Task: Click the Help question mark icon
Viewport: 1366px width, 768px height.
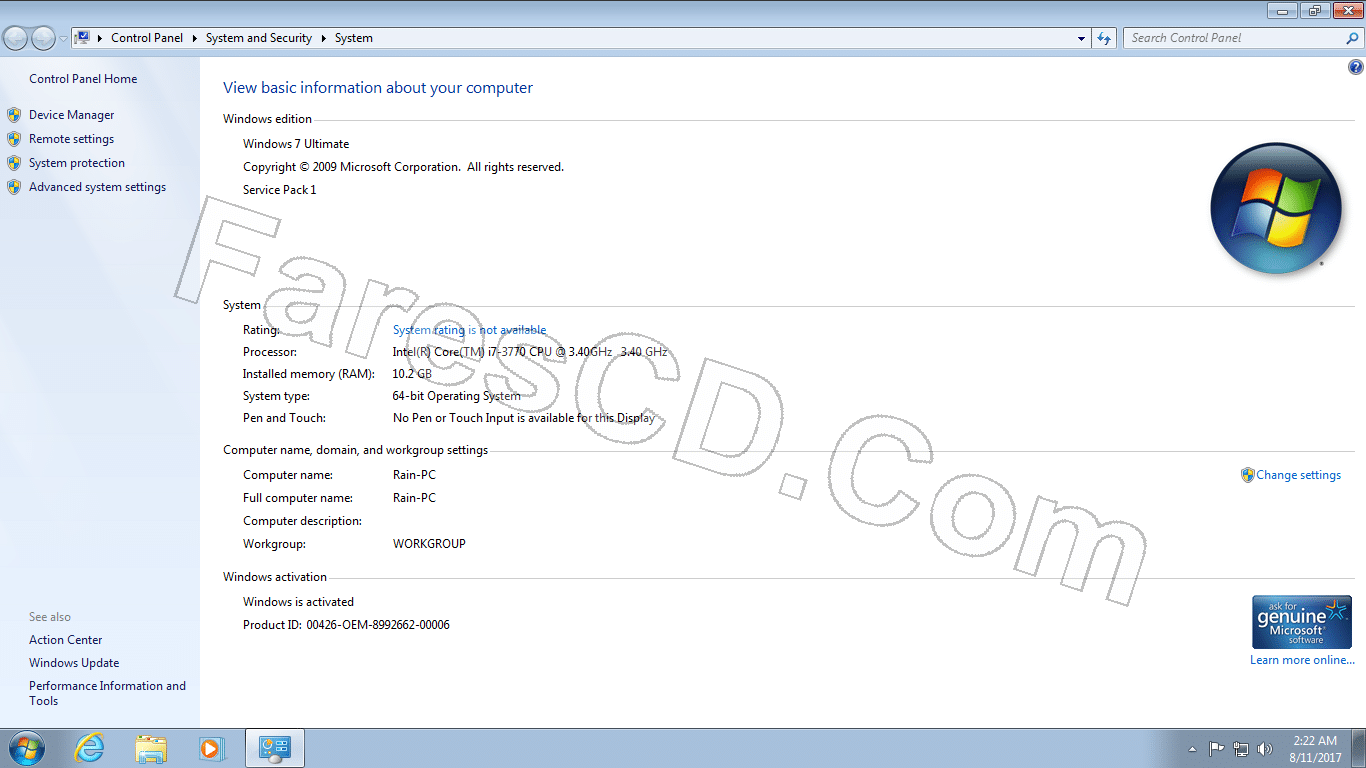Action: [x=1355, y=68]
